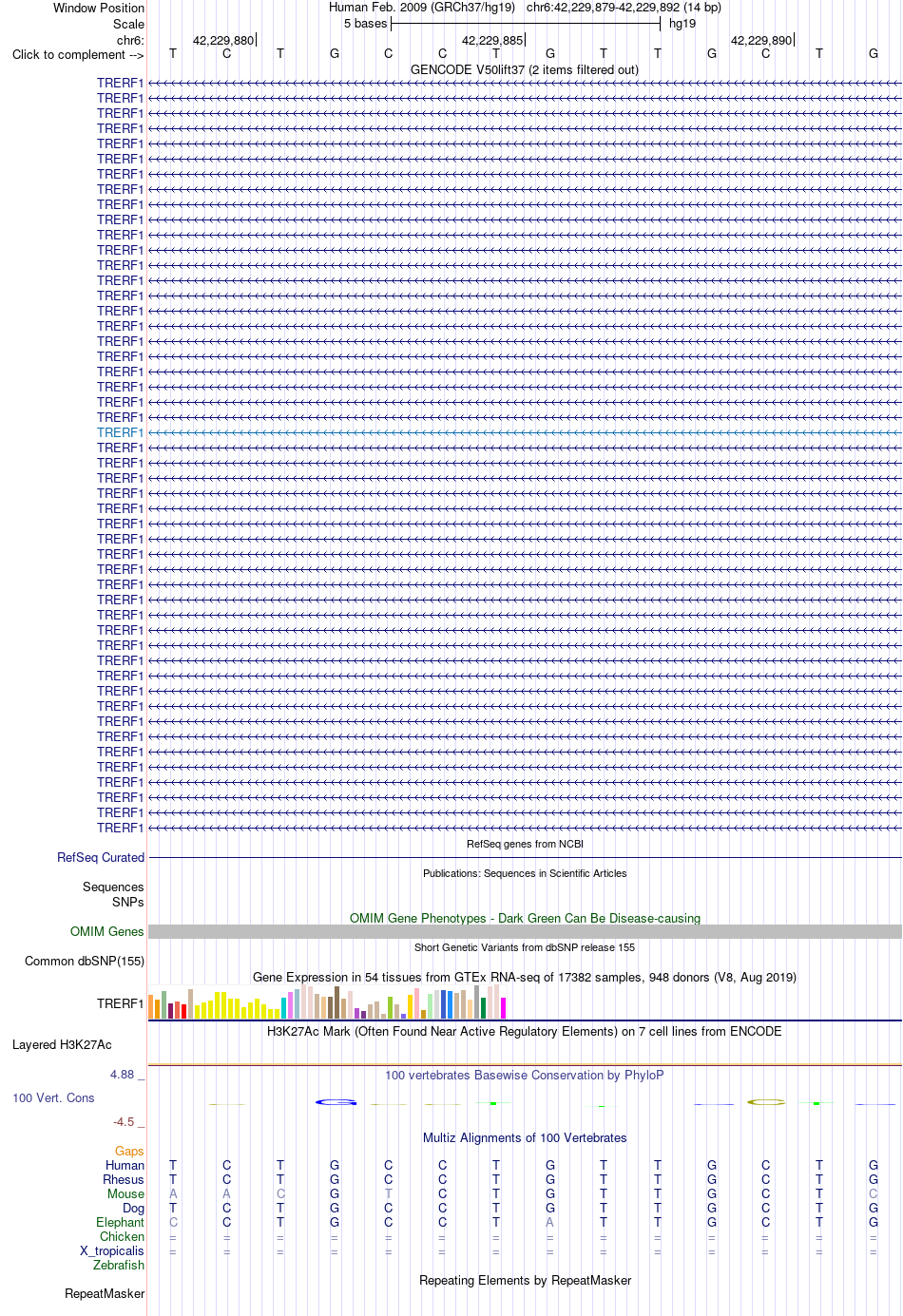Open the 'Common dbSNP(155)' track label

click(85, 961)
